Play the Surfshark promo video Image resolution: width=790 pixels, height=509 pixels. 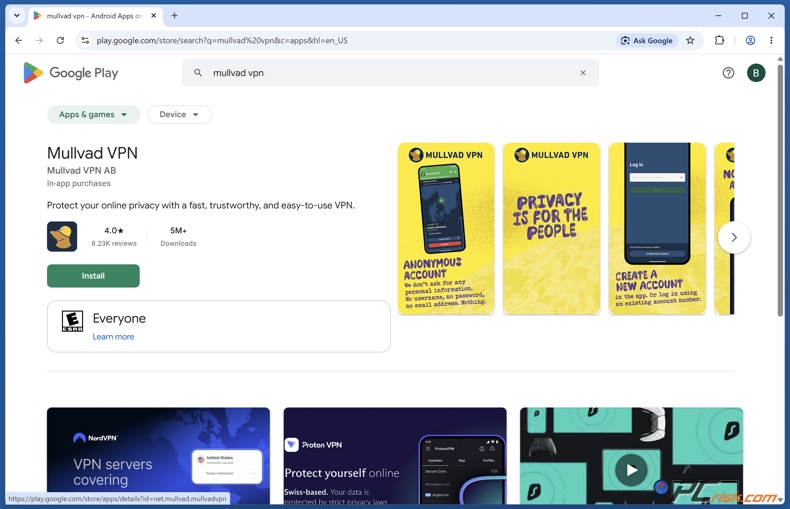coord(631,470)
